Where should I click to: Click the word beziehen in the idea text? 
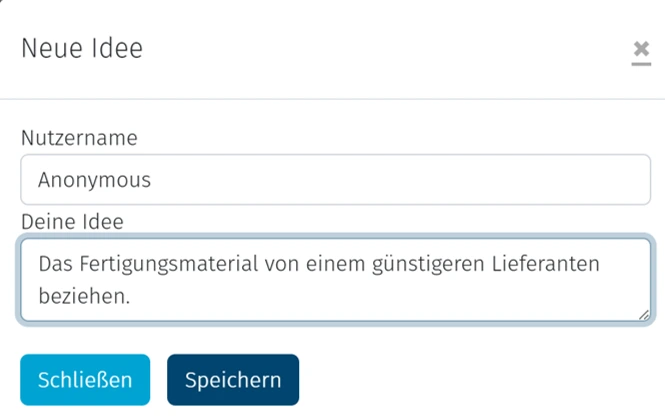pos(82,297)
